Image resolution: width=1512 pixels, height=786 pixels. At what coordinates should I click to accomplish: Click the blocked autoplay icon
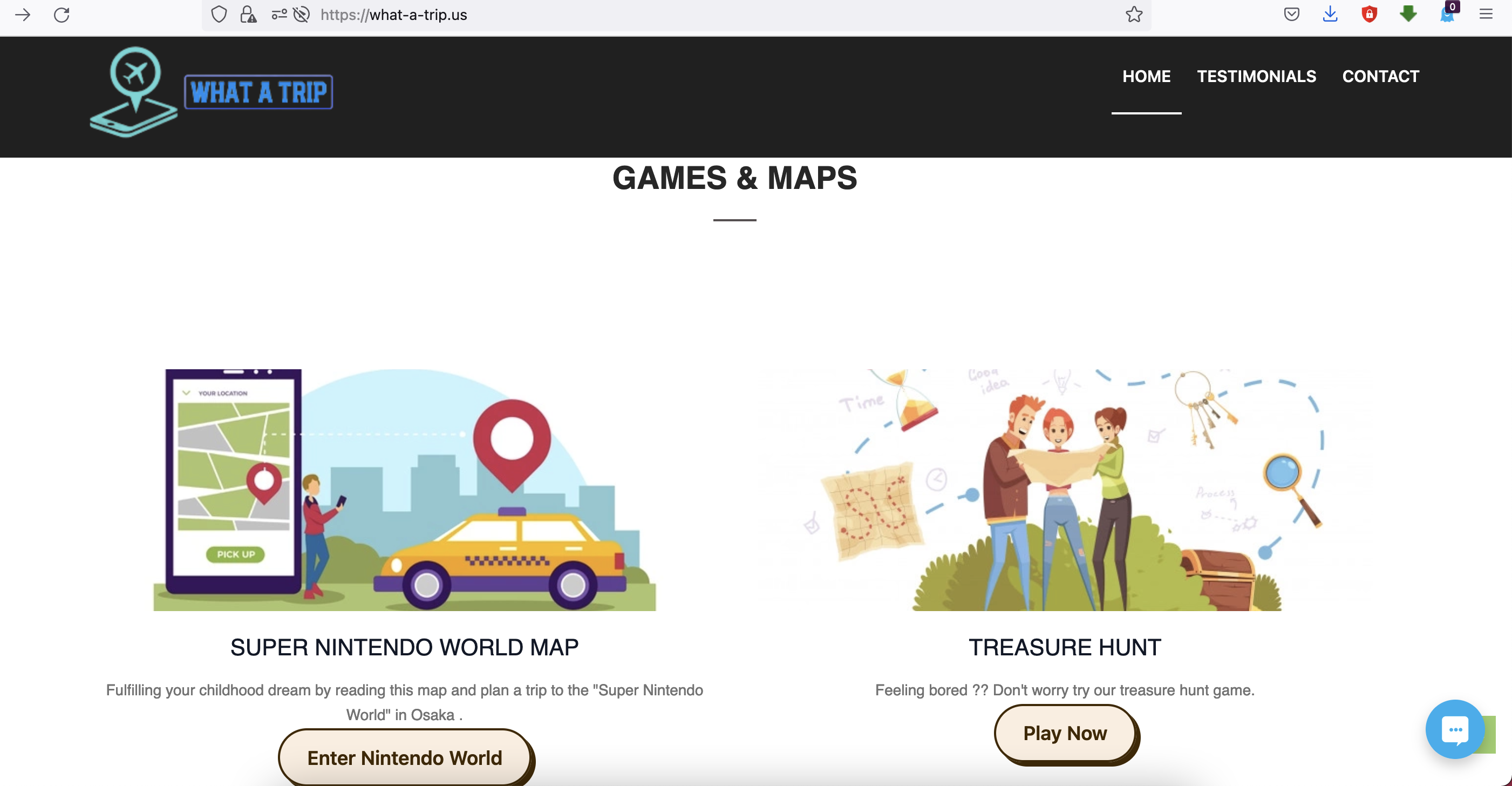coord(301,15)
